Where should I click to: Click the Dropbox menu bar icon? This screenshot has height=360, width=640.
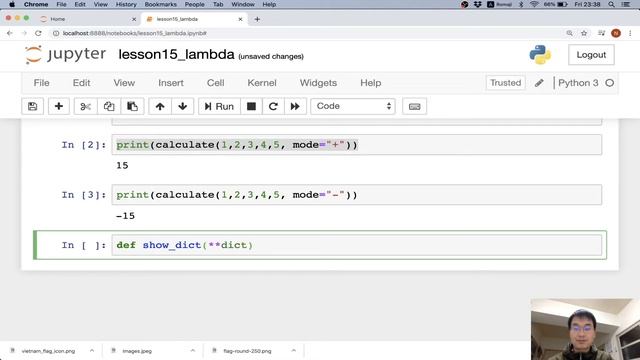[478, 4]
